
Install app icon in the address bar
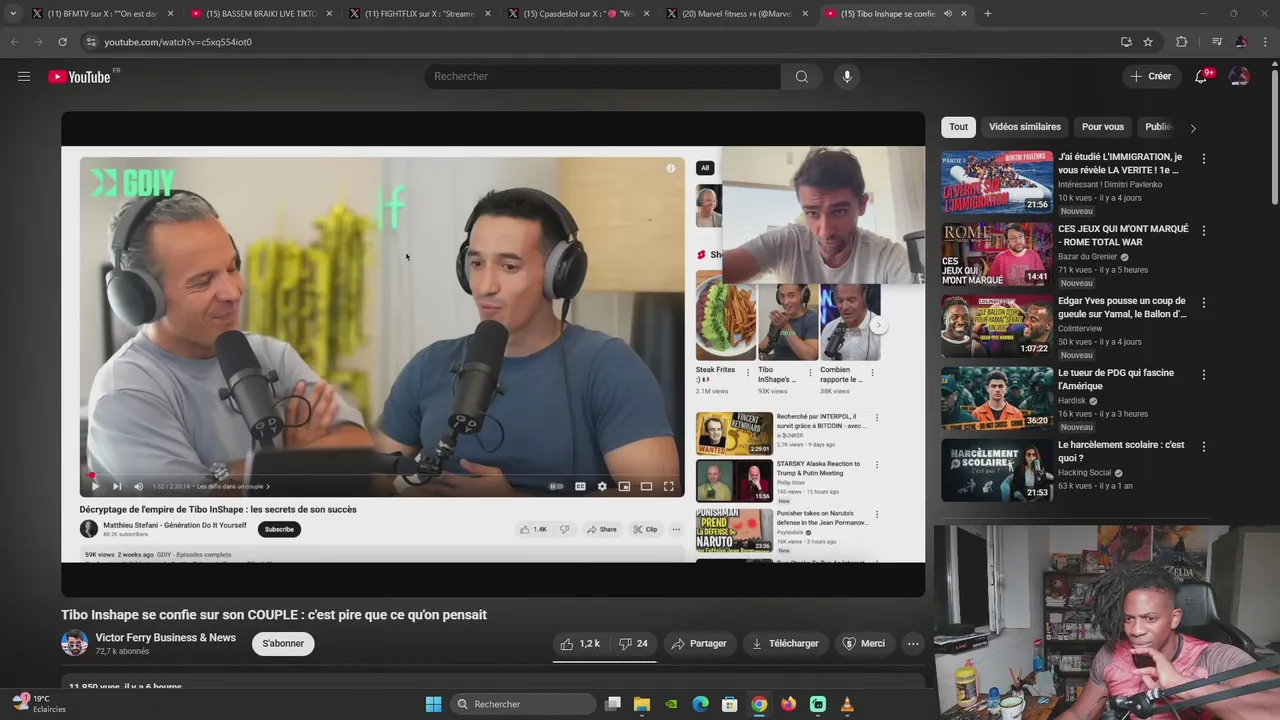[1126, 42]
